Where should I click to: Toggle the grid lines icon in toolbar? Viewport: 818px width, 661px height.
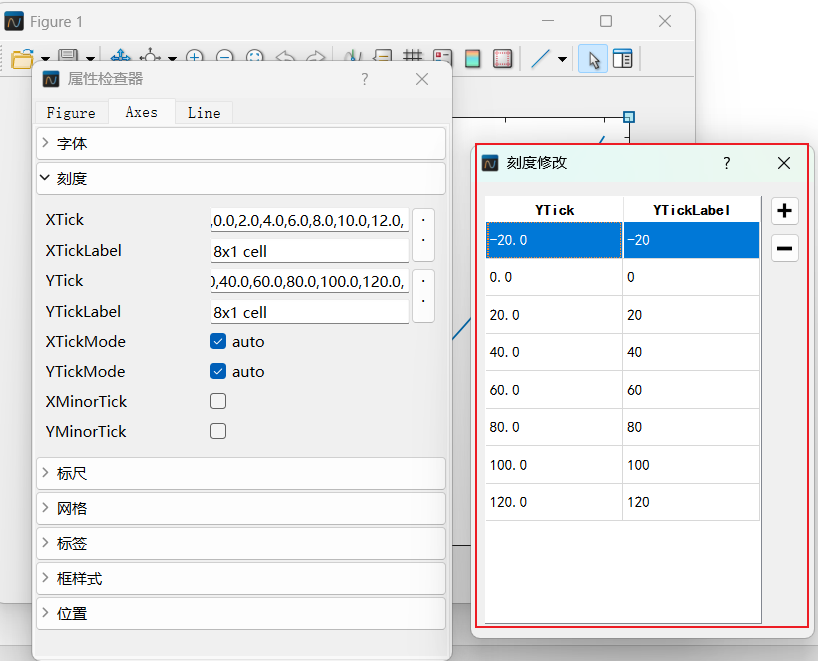[413, 56]
